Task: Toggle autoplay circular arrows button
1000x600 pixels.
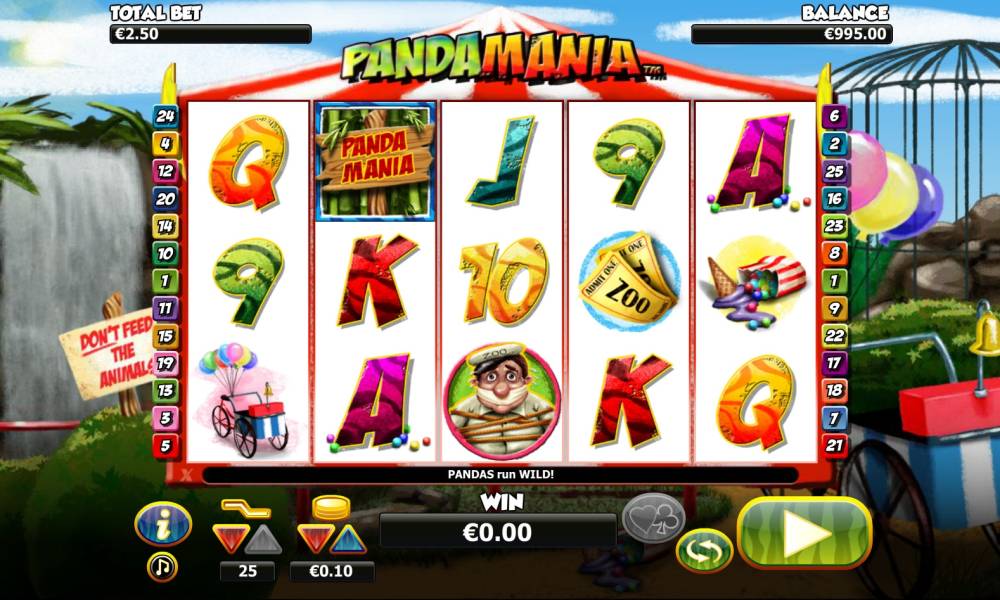Action: click(704, 551)
